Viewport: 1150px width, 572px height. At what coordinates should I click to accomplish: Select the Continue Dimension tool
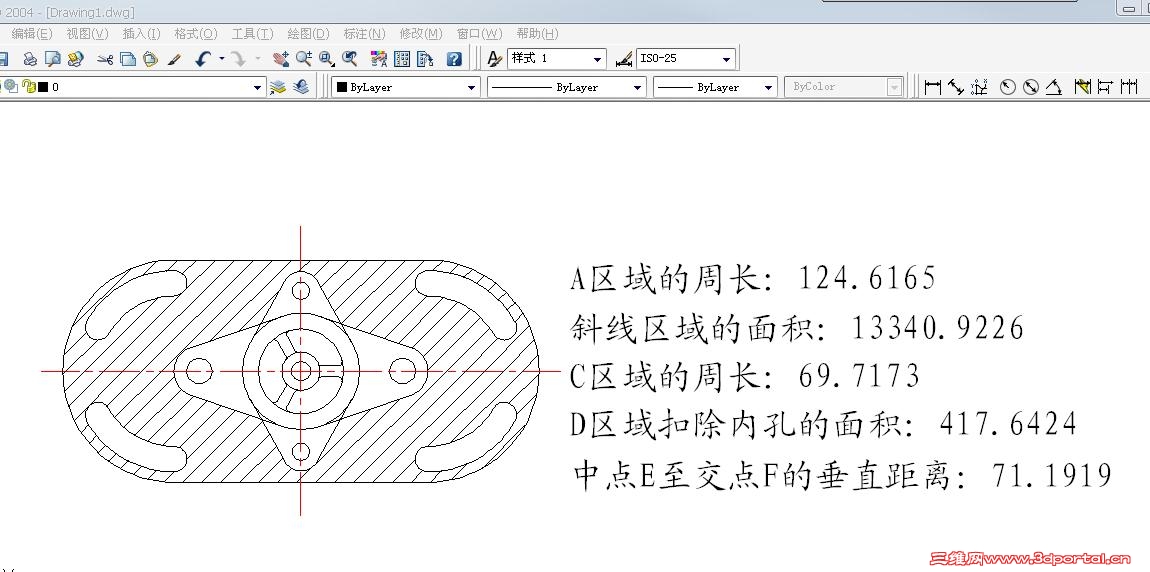(1128, 87)
